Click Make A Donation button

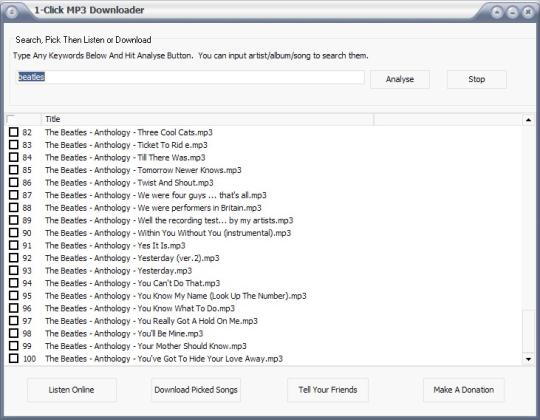pyautogui.click(x=464, y=390)
